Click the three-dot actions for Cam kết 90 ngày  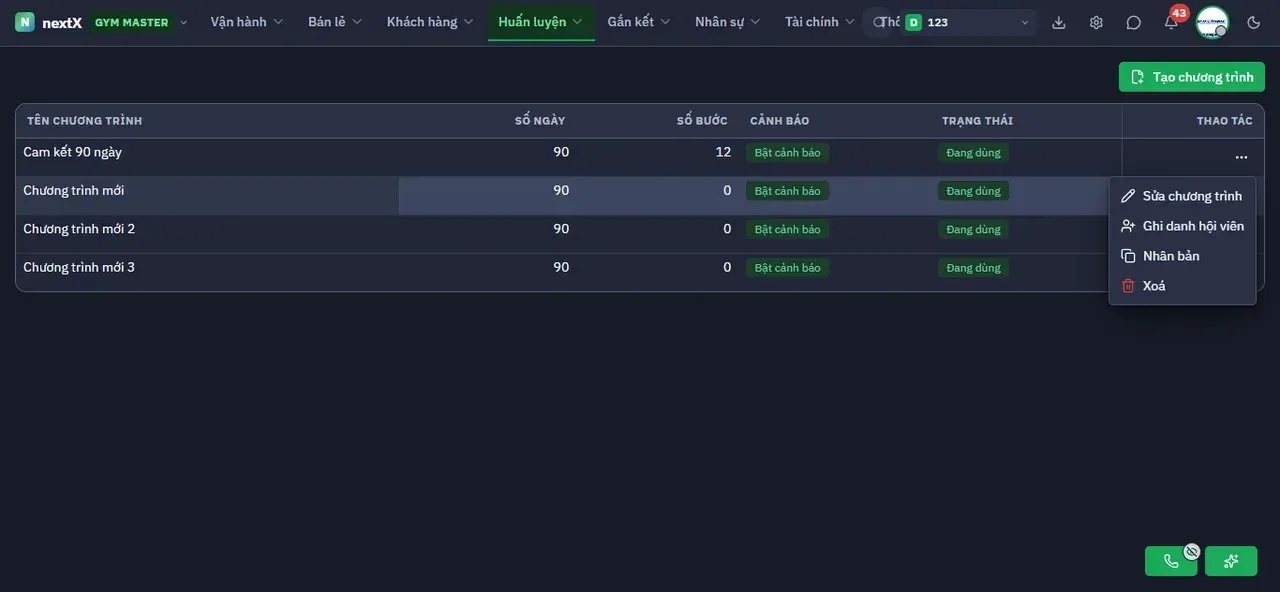pyautogui.click(x=1241, y=157)
